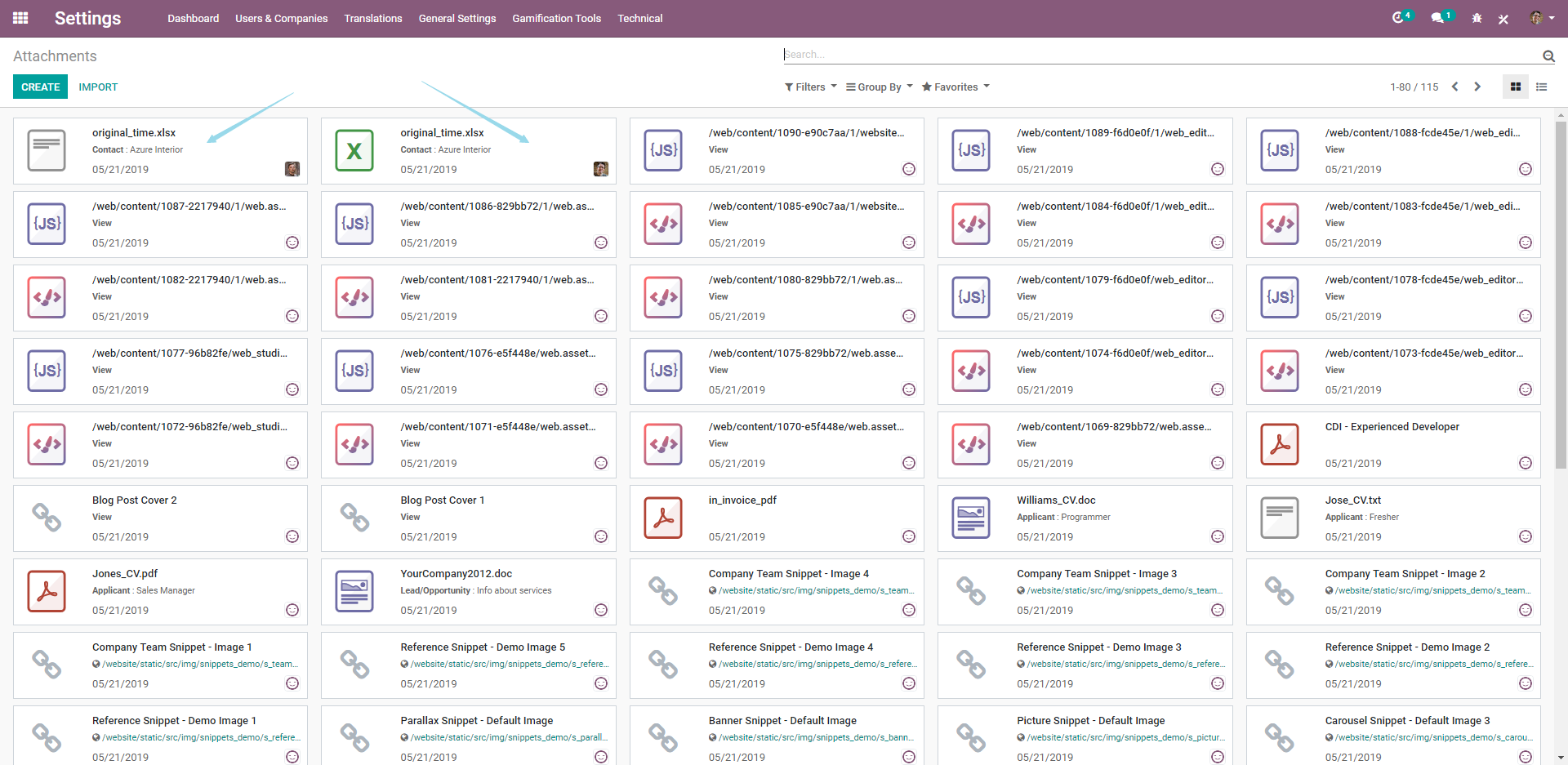The width and height of the screenshot is (1568, 765).
Task: Open the Excel icon on original_time.xlsx card
Action: [354, 150]
